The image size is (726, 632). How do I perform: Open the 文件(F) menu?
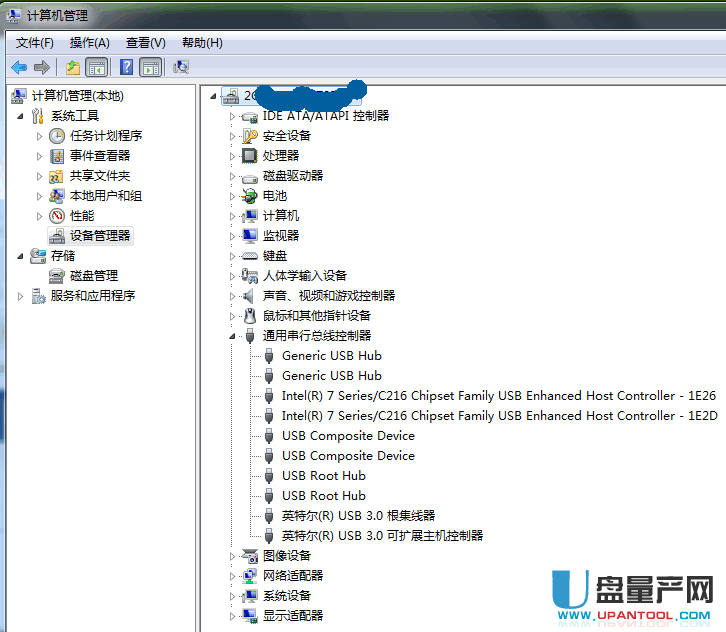pos(35,43)
